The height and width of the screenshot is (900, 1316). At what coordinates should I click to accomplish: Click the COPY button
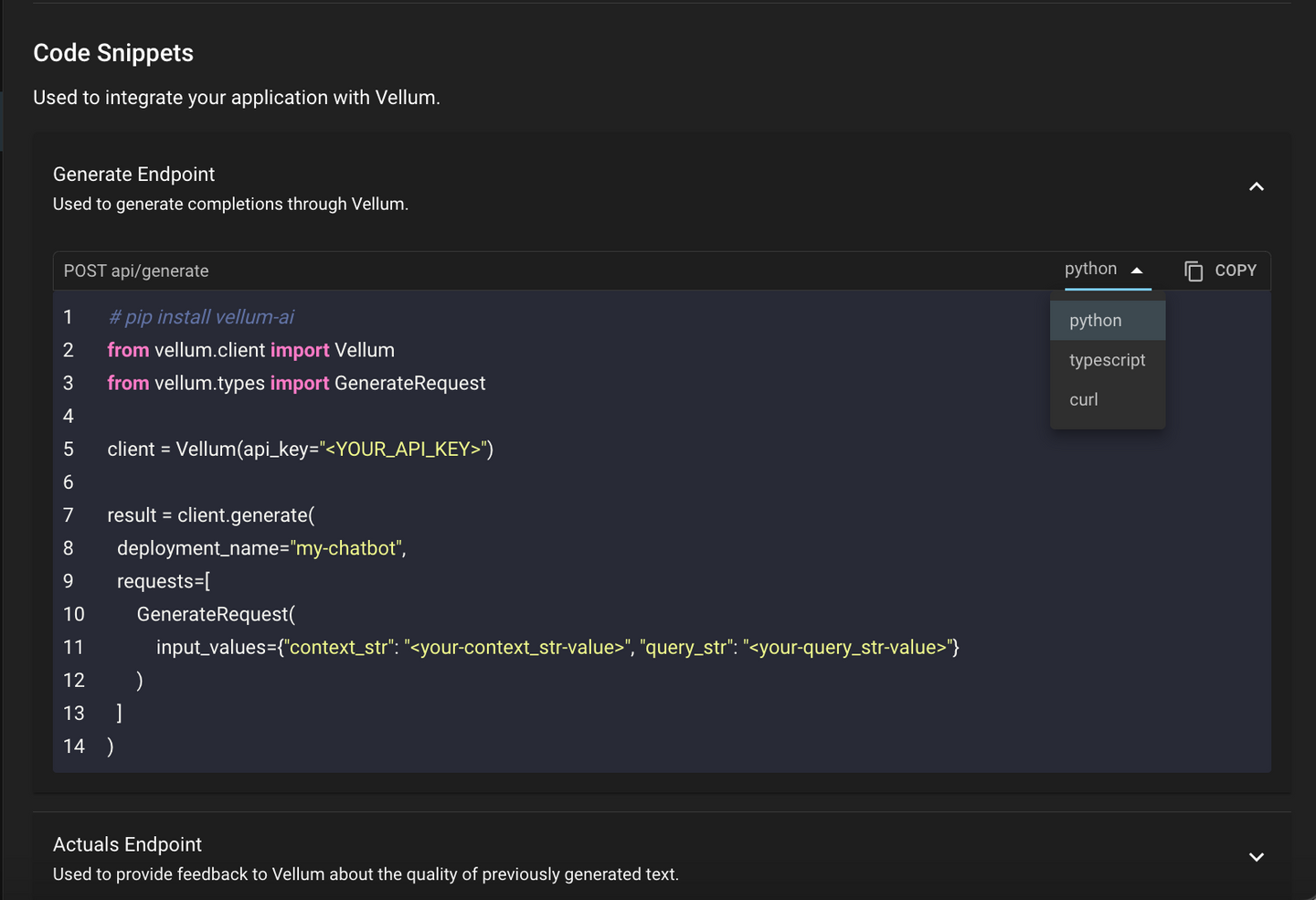[1221, 270]
